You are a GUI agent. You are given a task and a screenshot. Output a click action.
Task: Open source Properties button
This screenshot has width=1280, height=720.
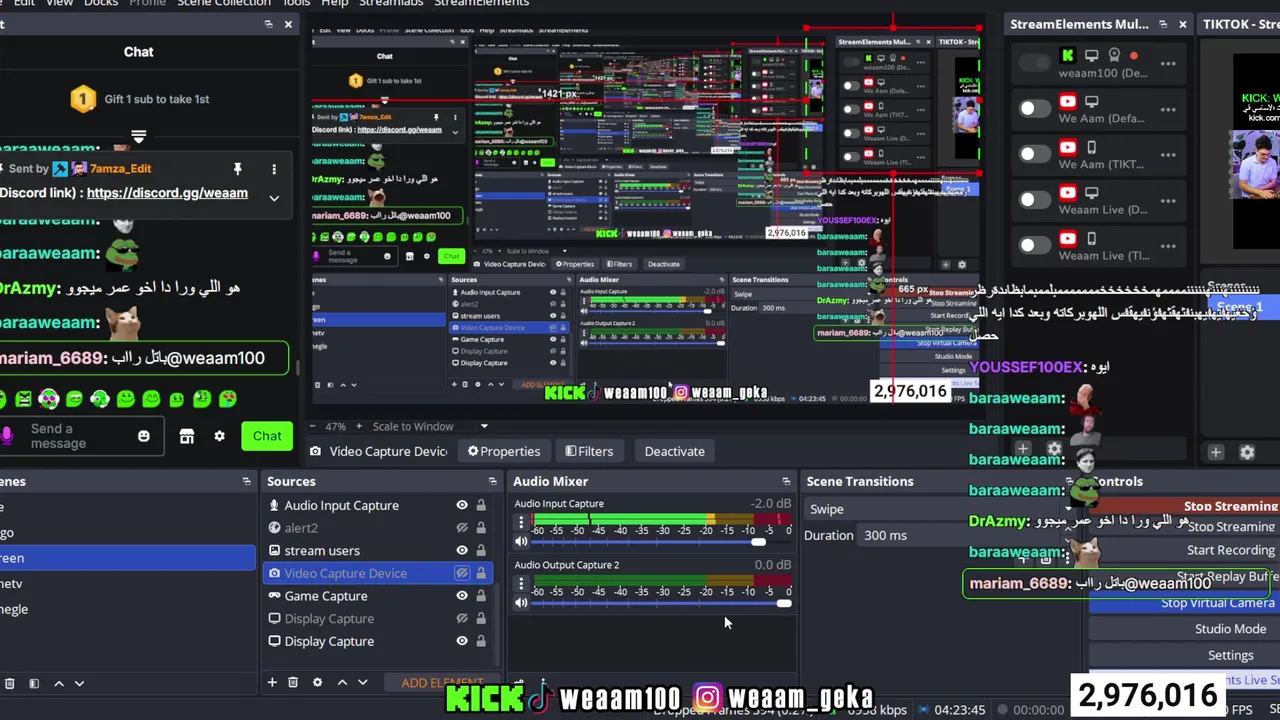[x=504, y=452]
